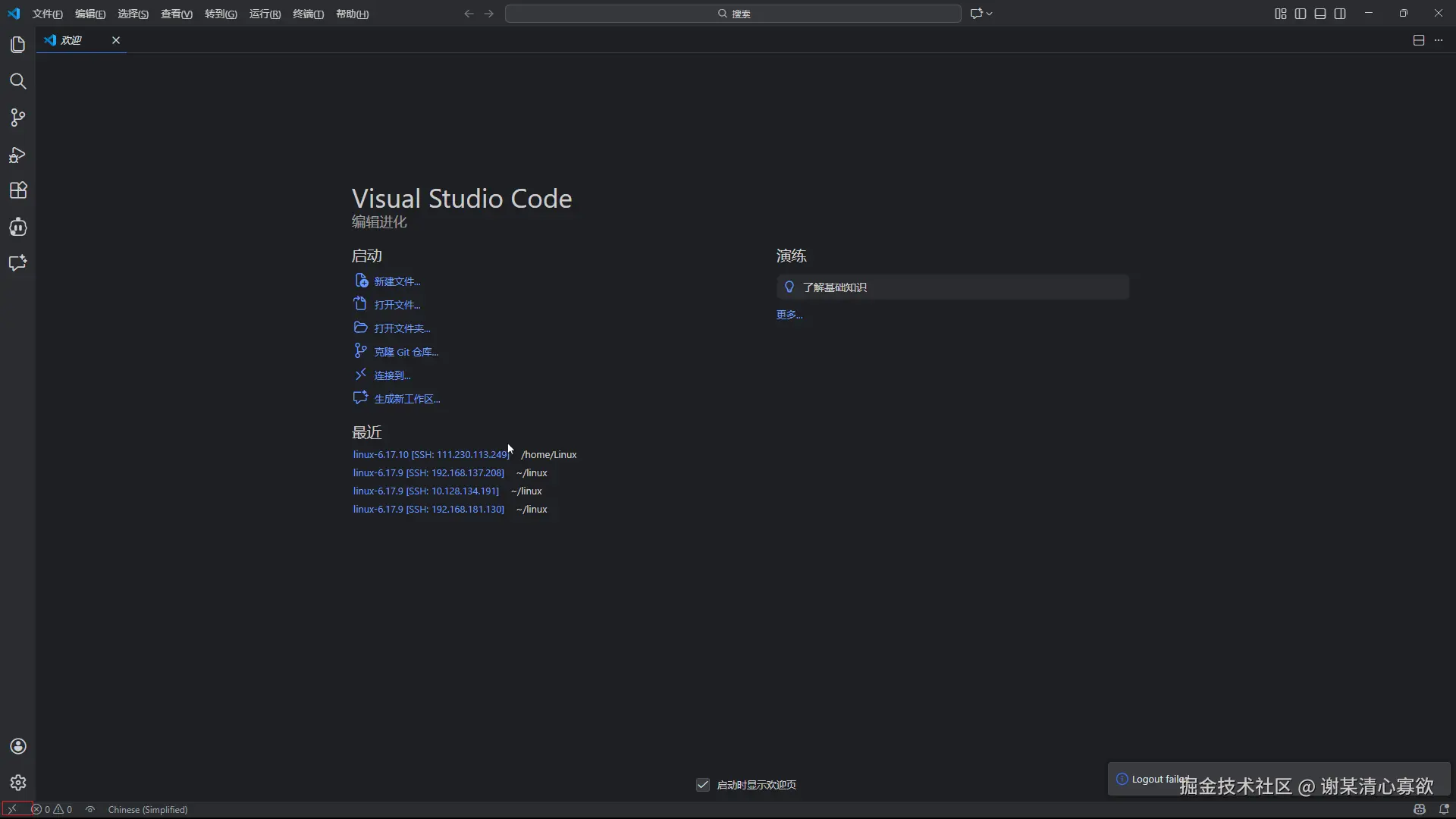Viewport: 1456px width, 819px height.
Task: Open the Accounts menu icon
Action: point(18,746)
